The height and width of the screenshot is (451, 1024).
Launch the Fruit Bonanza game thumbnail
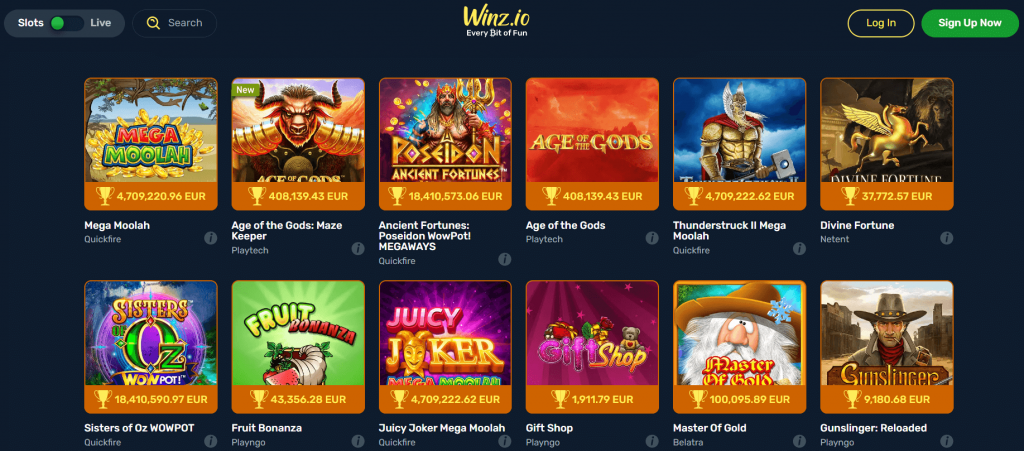point(298,333)
